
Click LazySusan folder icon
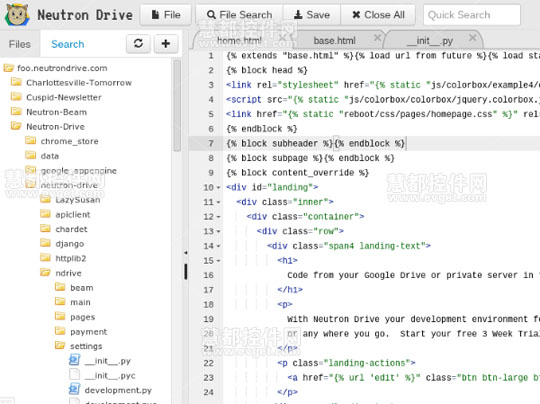(45, 199)
